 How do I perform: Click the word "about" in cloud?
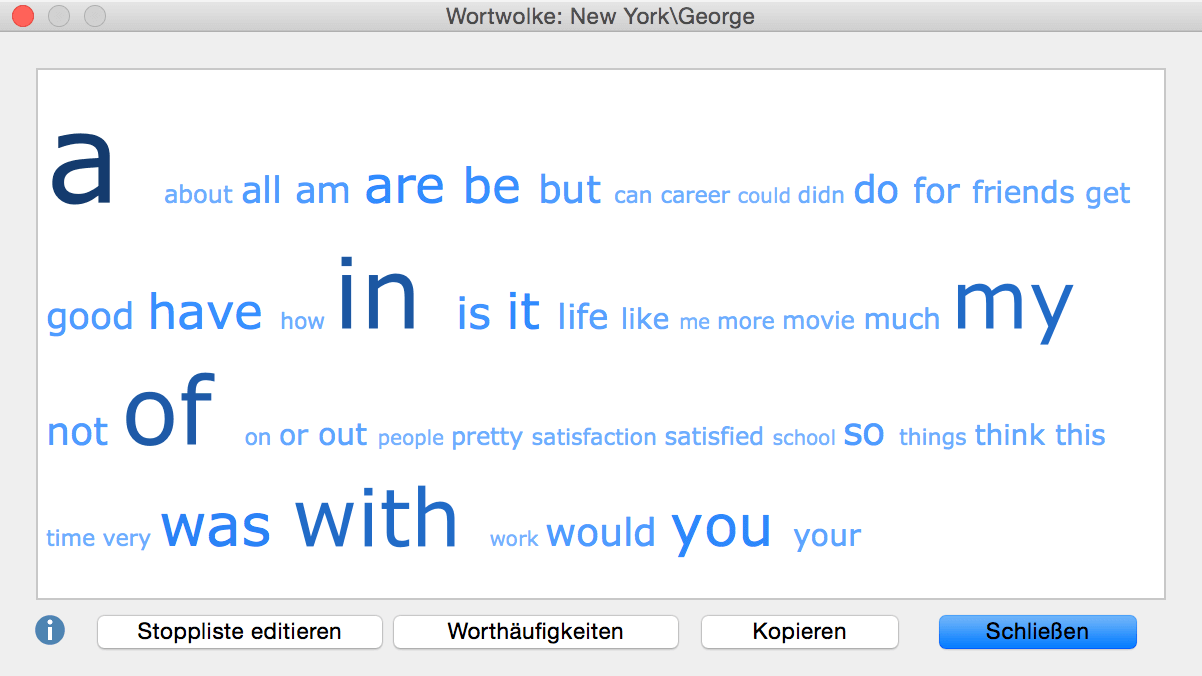(198, 194)
